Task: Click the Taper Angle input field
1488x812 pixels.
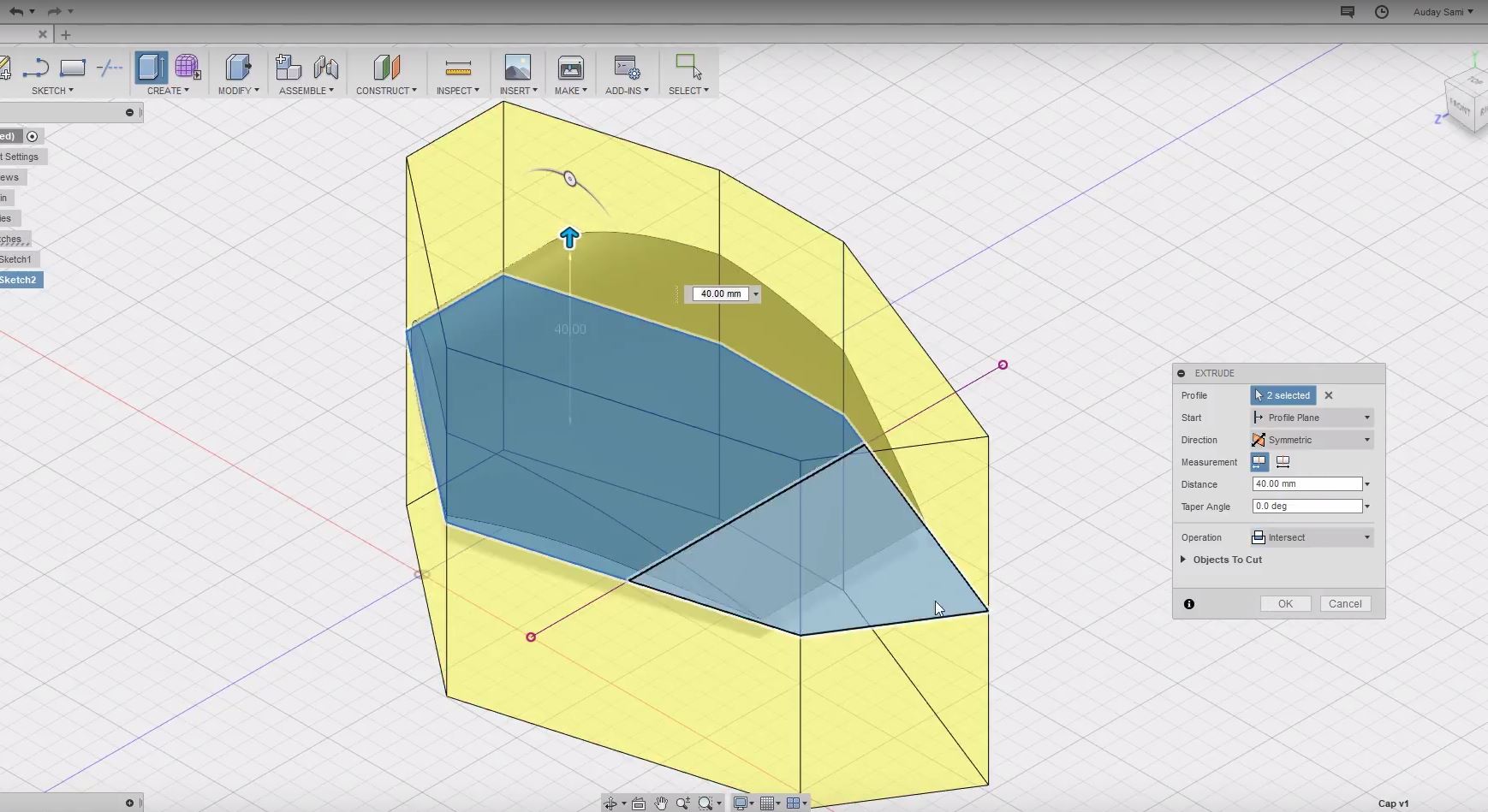Action: point(1306,507)
